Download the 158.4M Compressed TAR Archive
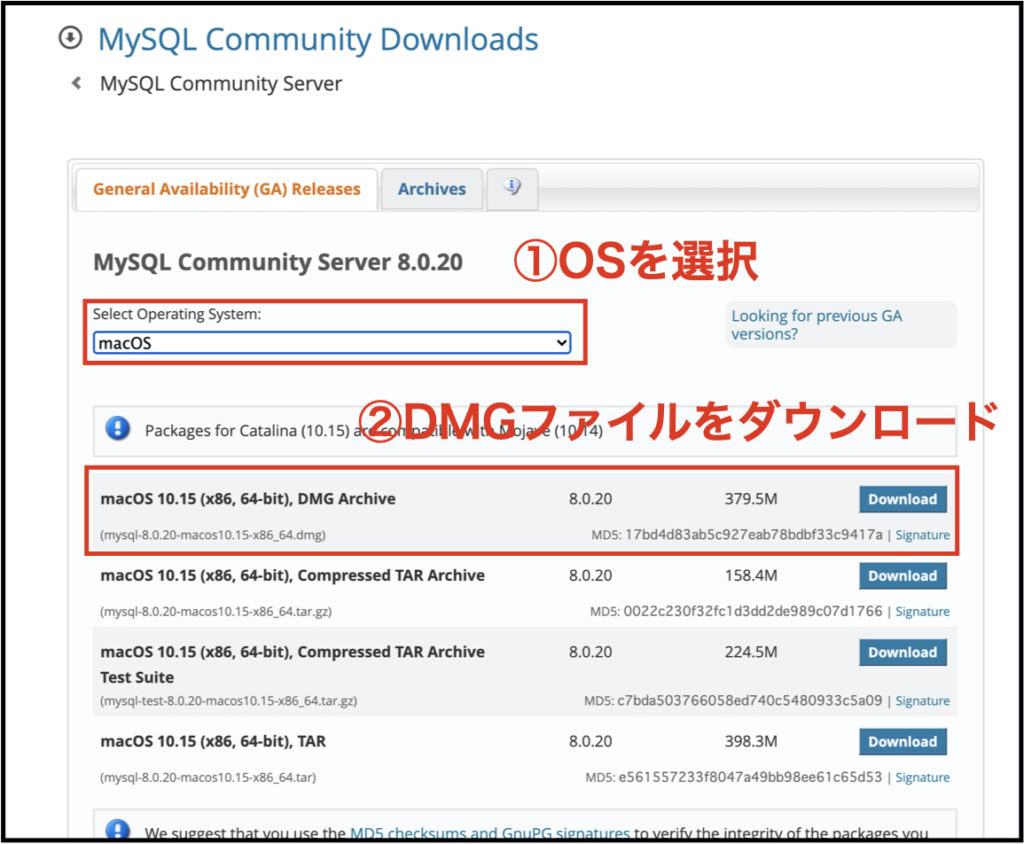 click(902, 576)
